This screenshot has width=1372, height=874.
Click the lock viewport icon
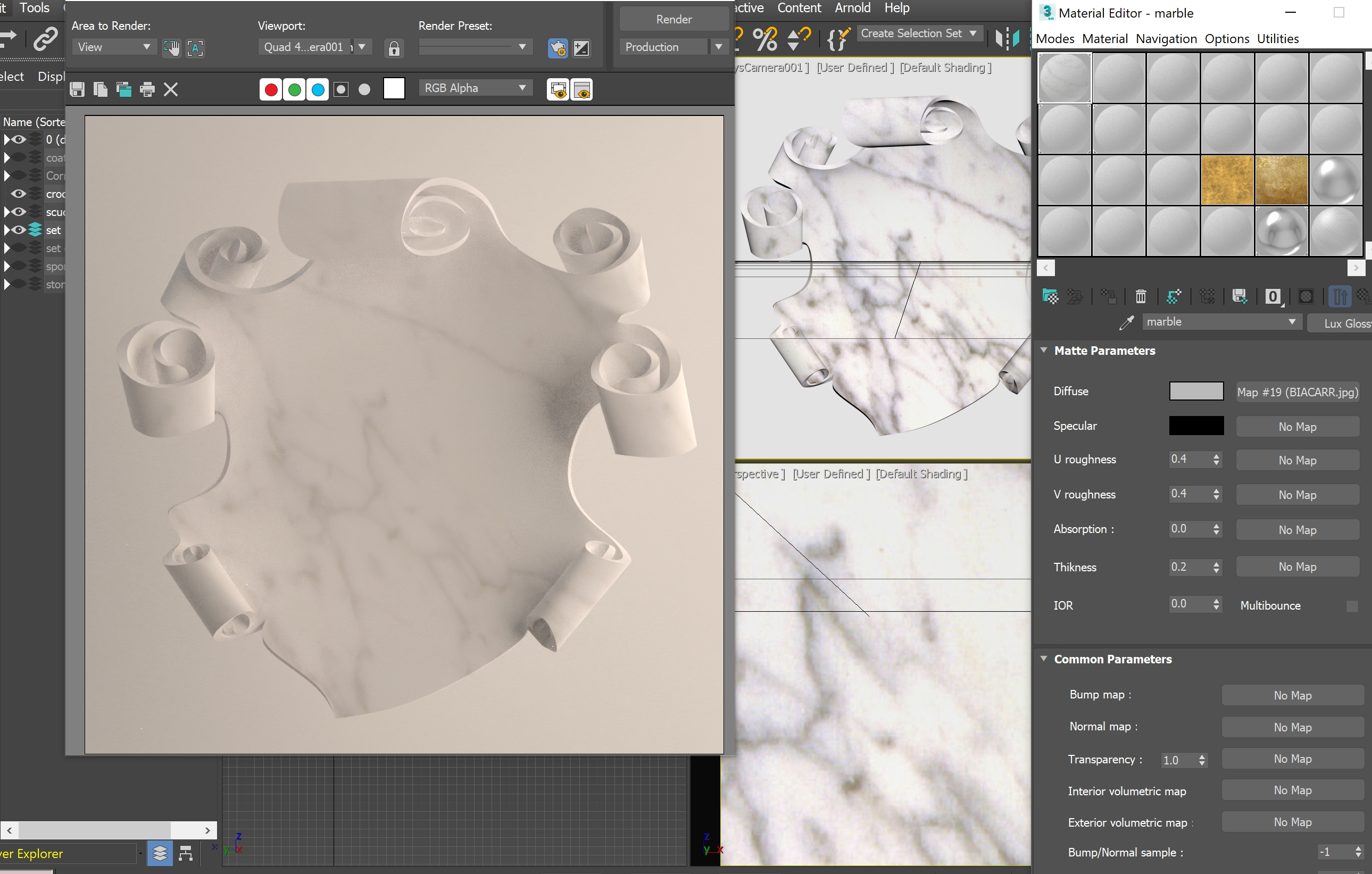[394, 48]
